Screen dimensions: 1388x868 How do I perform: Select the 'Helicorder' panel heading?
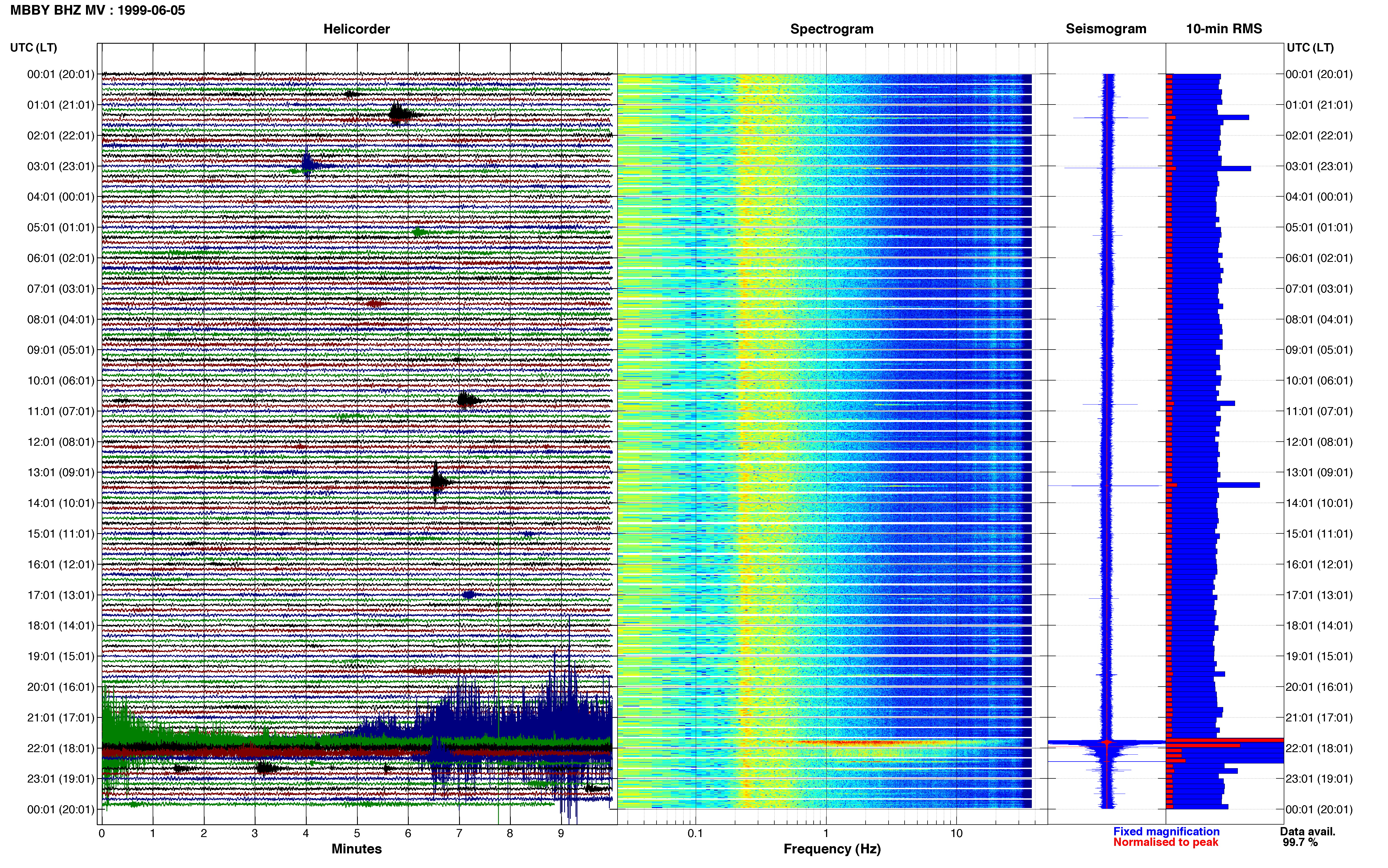click(x=356, y=29)
